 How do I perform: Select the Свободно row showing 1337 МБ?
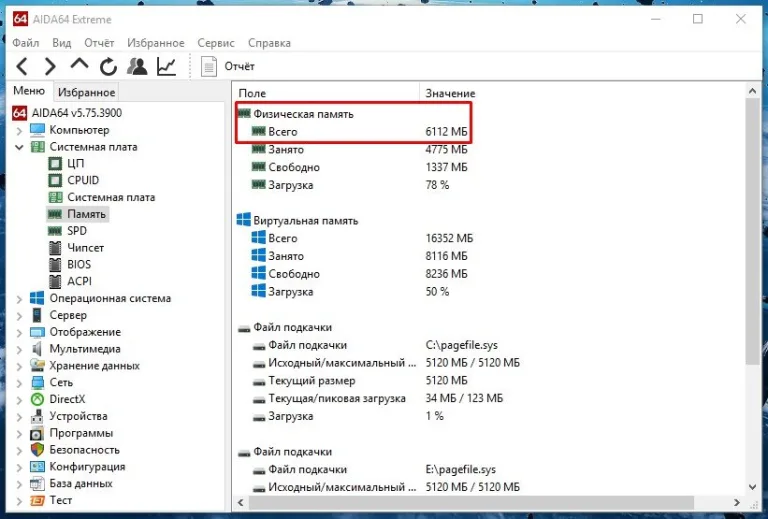[x=360, y=167]
